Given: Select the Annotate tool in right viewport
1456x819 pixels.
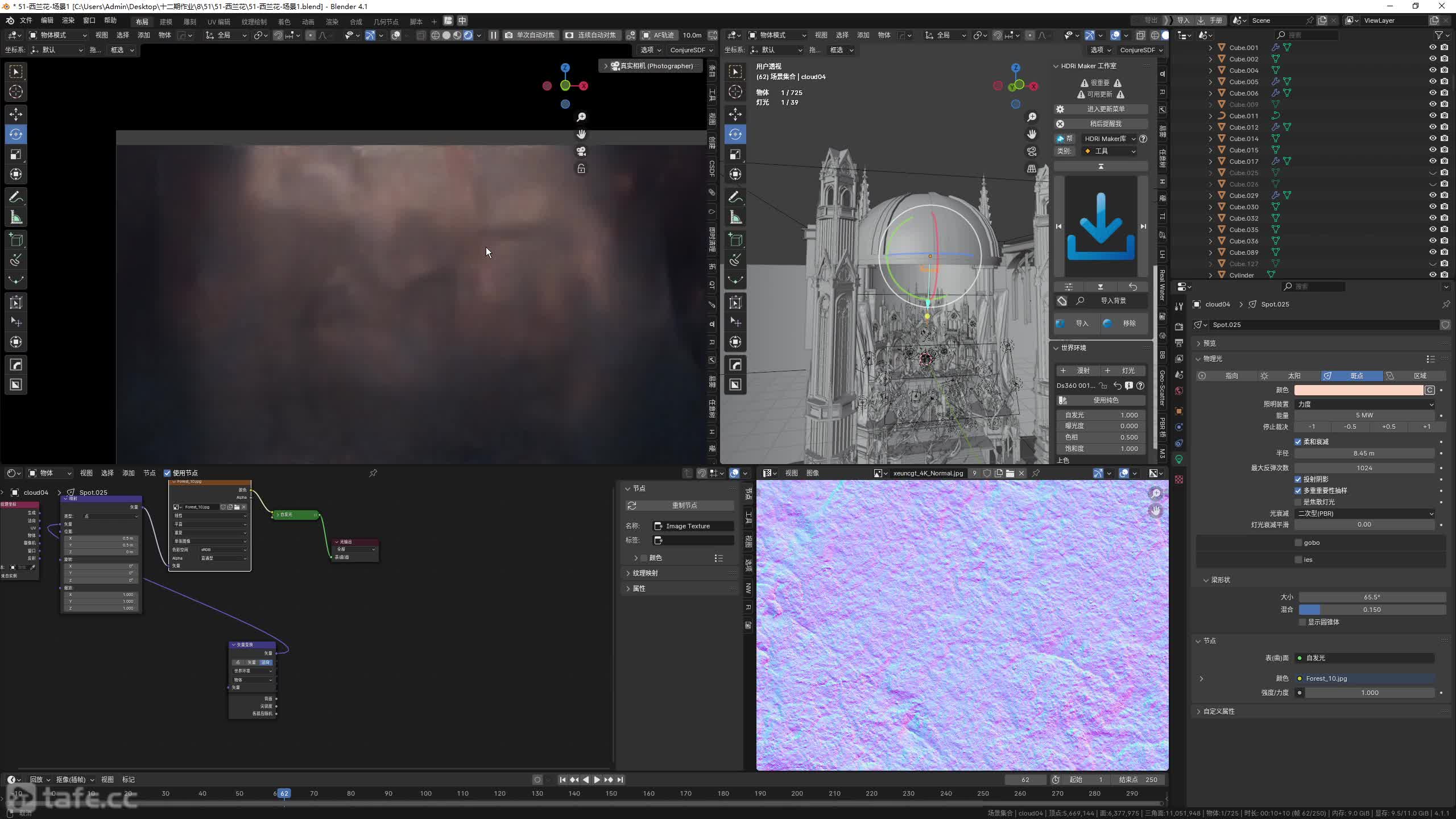Looking at the screenshot, I should [735, 197].
